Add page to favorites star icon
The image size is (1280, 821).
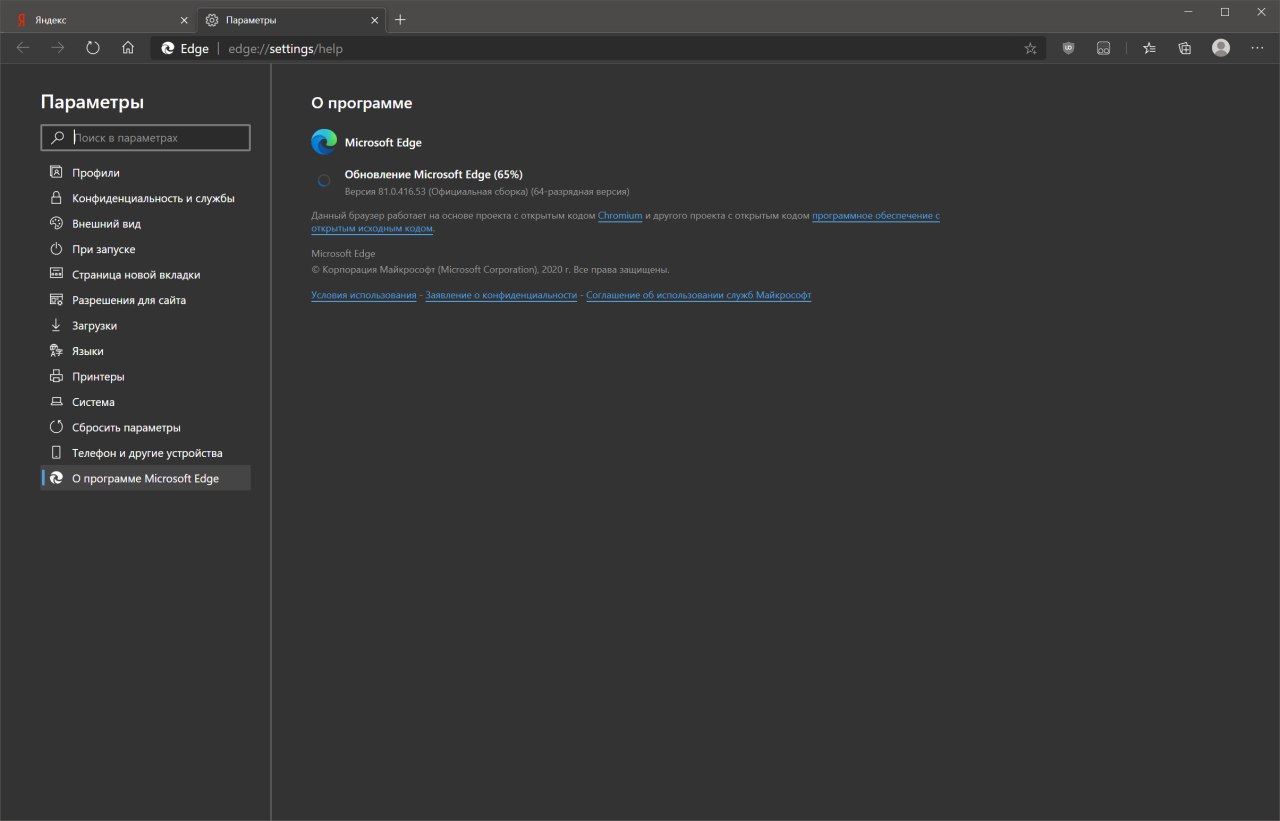(x=1030, y=48)
